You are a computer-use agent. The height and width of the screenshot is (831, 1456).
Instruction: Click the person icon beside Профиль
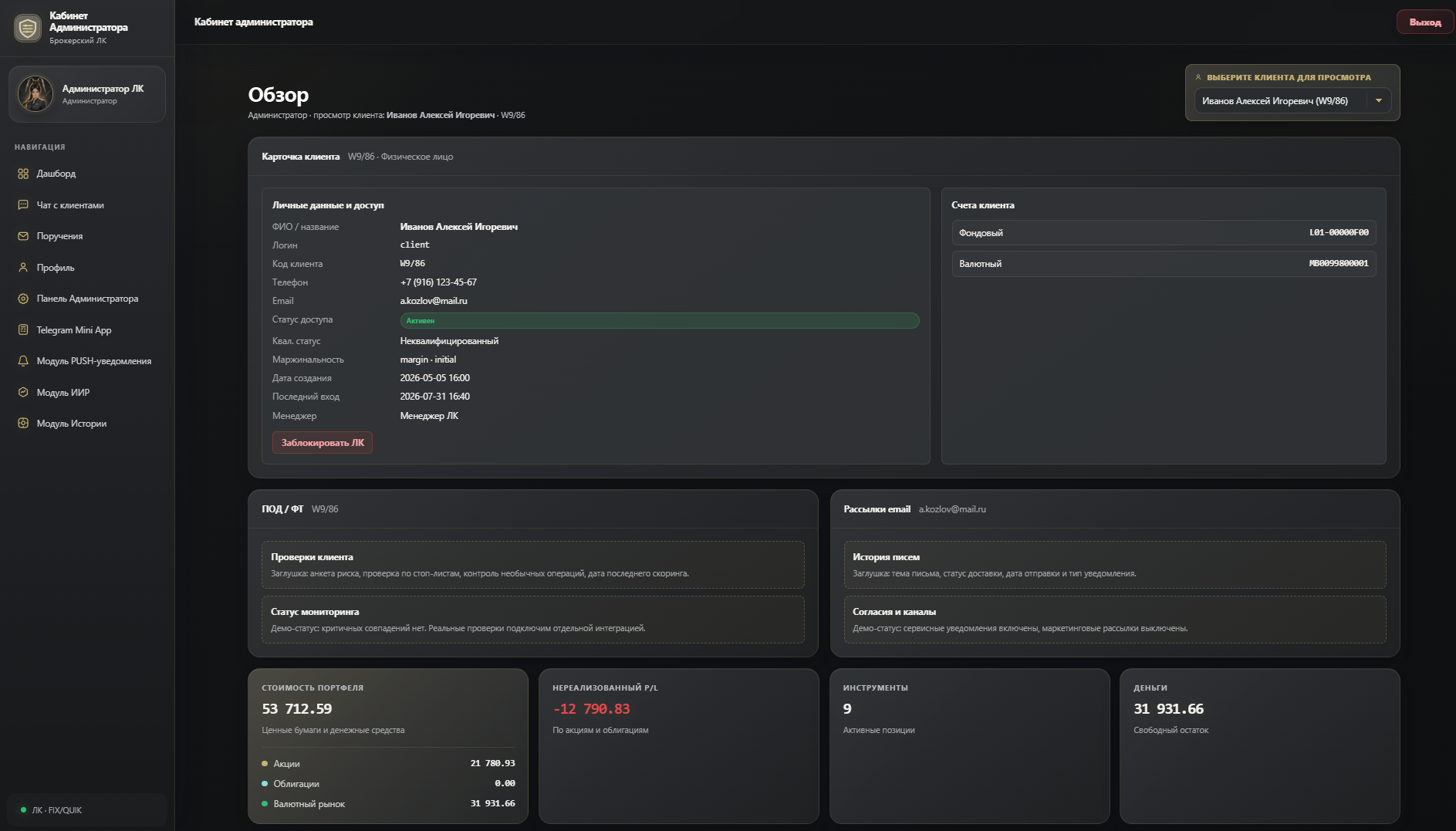(23, 268)
